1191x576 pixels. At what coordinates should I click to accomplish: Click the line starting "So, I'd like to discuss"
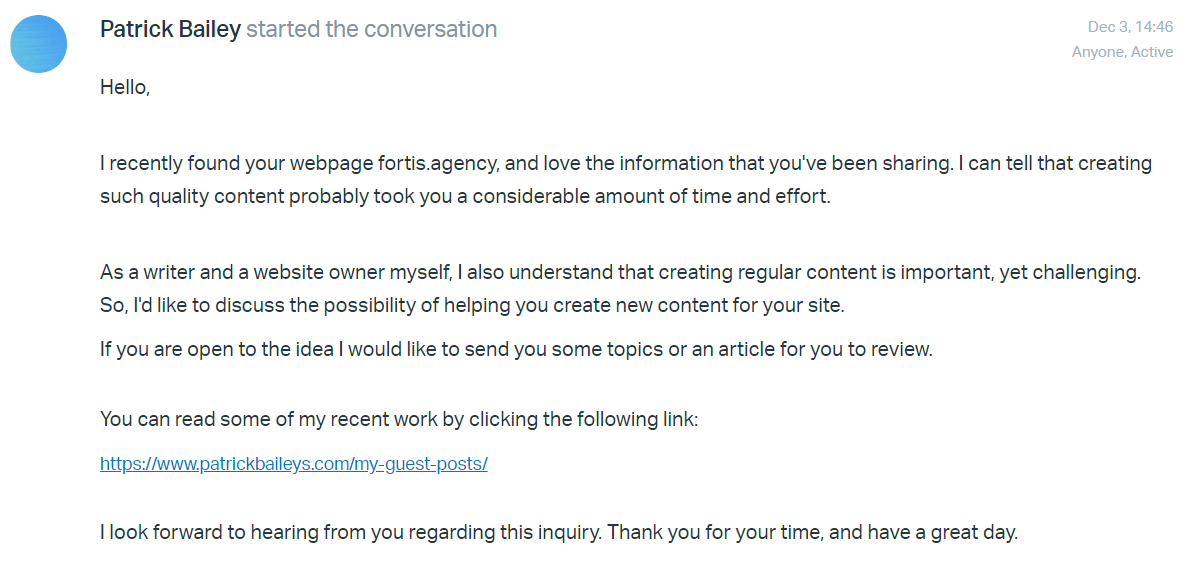(x=472, y=306)
